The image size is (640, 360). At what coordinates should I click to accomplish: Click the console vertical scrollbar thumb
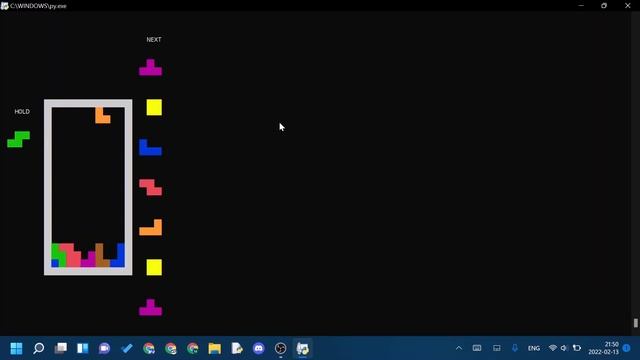pos(636,323)
